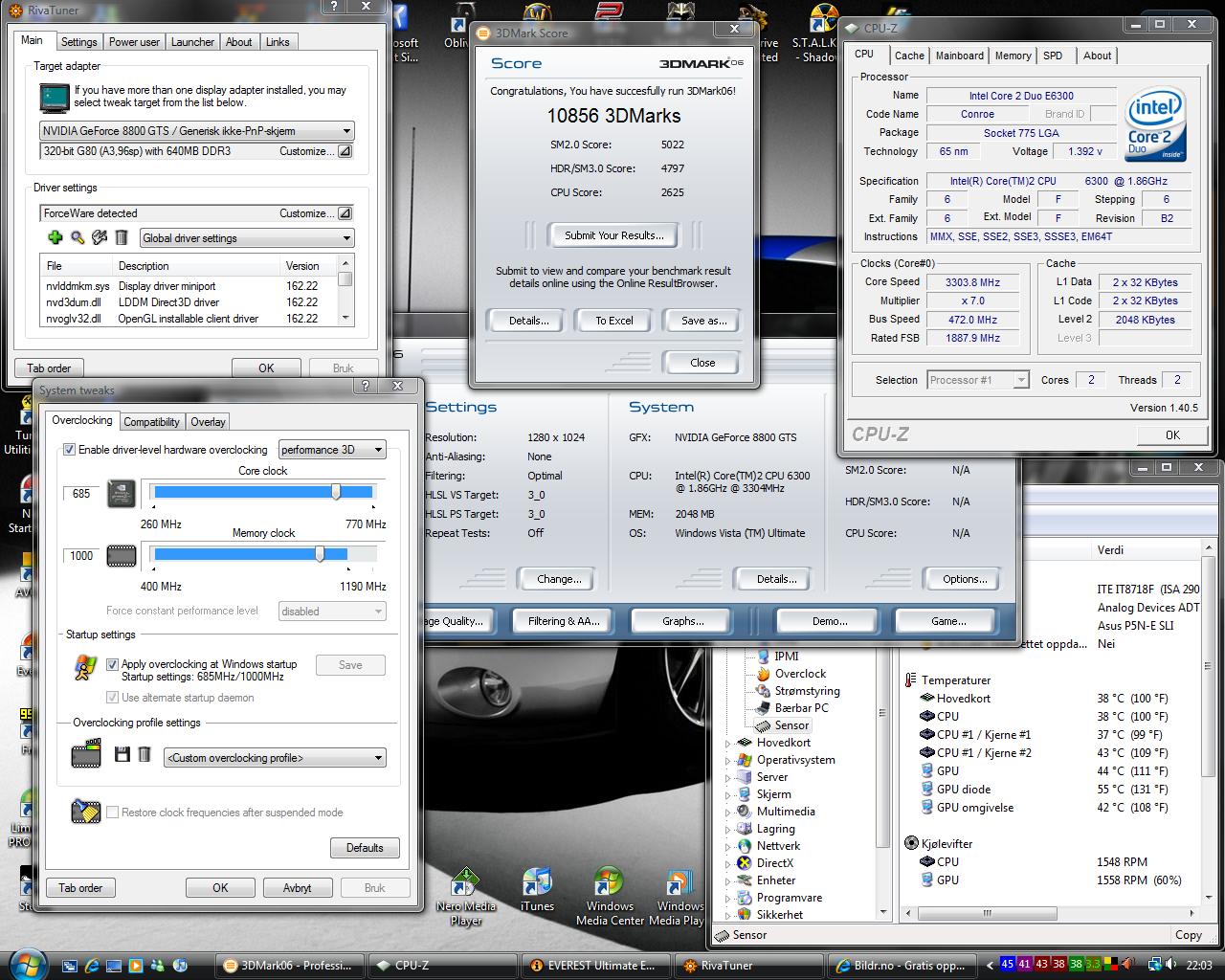This screenshot has height=980, width=1225.
Task: Click the Core clock slider handle
Action: [336, 492]
